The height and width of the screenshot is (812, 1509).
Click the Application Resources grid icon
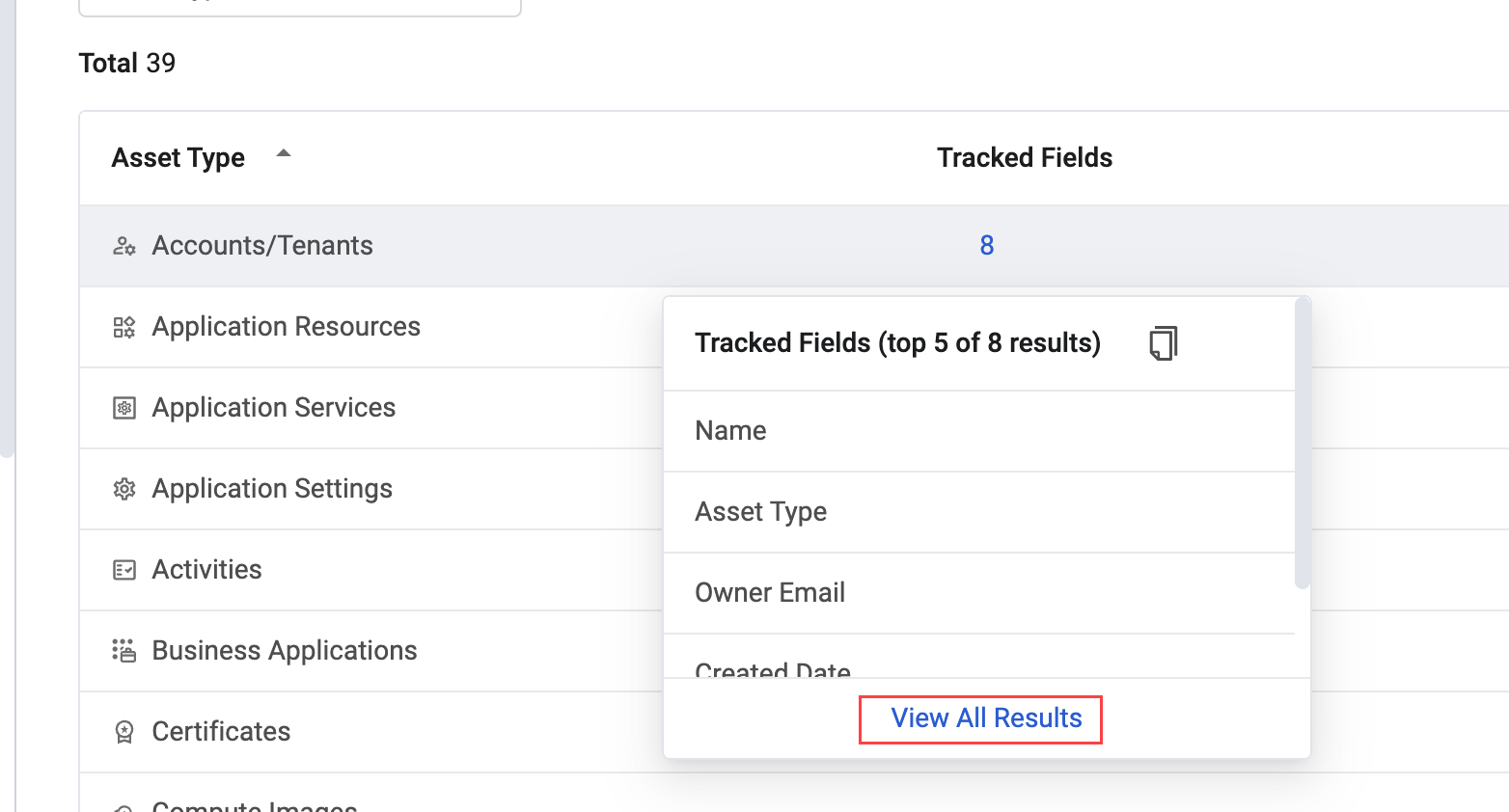tap(123, 327)
